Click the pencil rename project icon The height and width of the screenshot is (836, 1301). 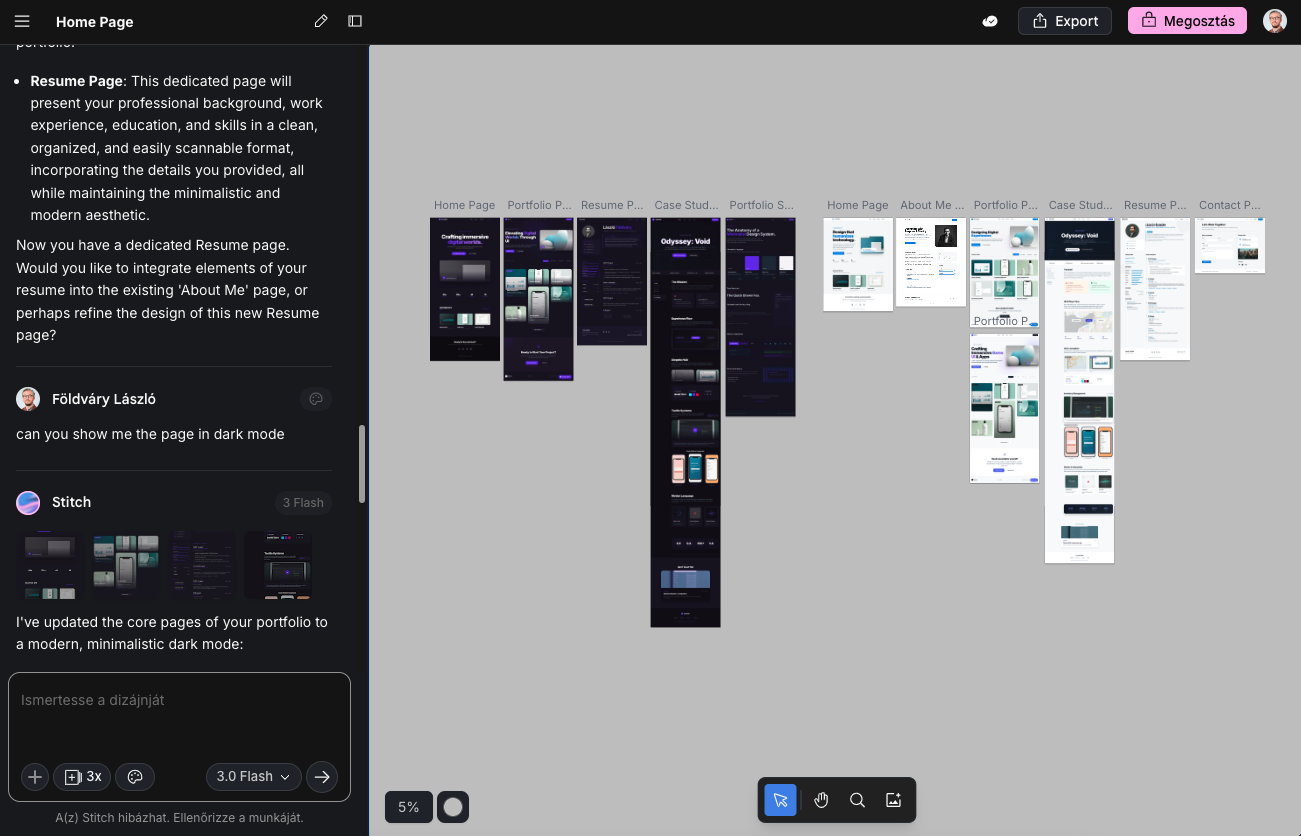pyautogui.click(x=321, y=21)
